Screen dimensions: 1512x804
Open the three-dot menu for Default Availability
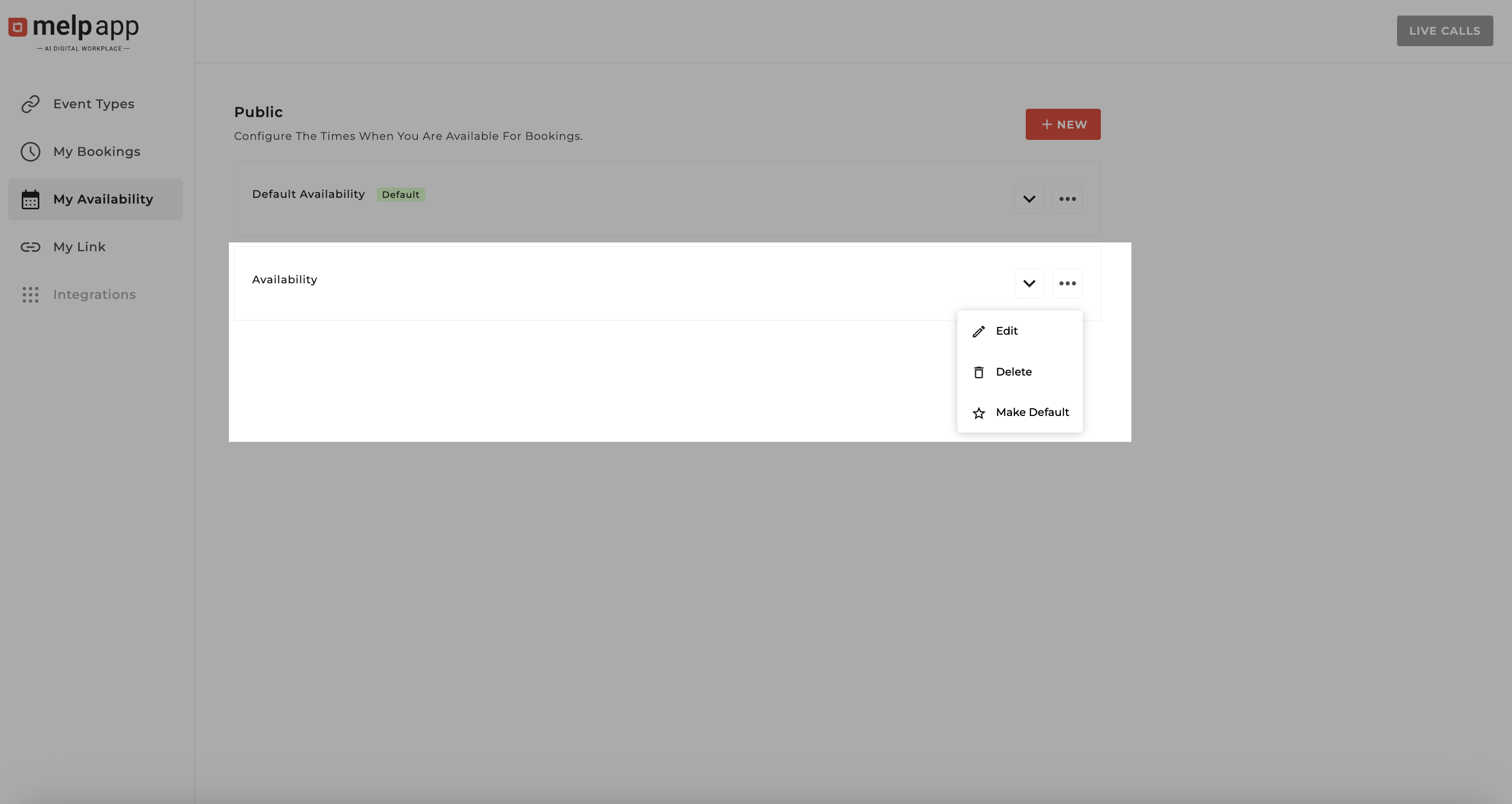tap(1068, 198)
